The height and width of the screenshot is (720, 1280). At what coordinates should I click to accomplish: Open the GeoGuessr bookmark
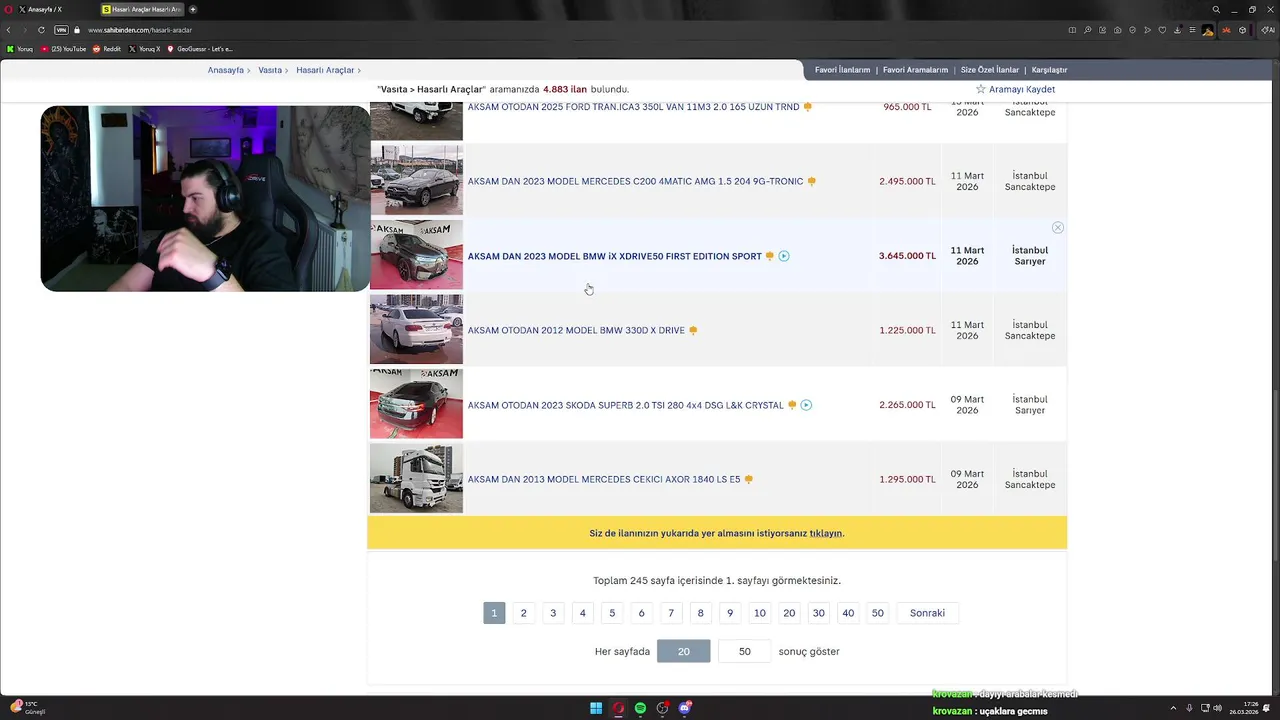tap(200, 49)
